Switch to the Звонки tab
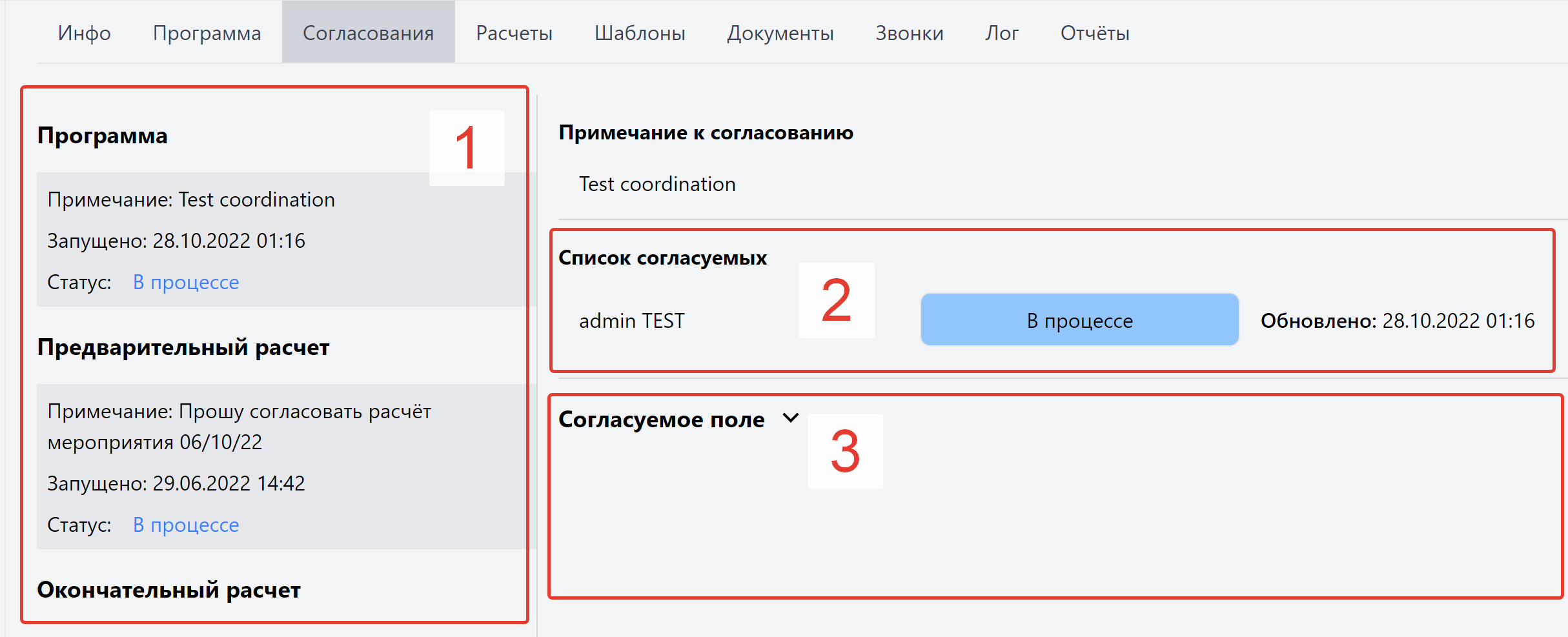 pos(909,33)
